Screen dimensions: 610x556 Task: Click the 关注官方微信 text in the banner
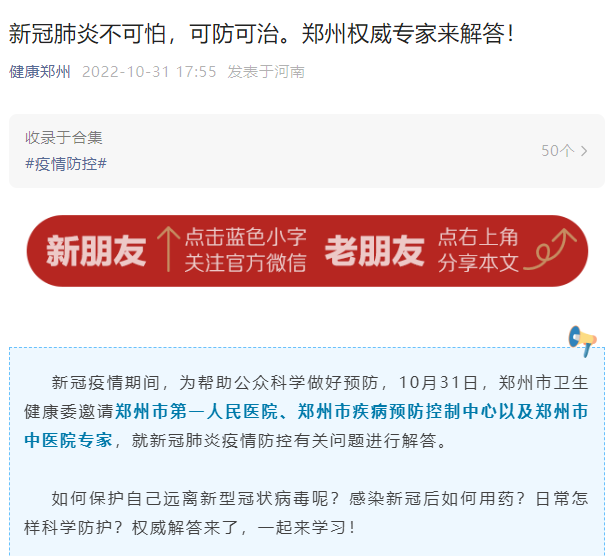pyautogui.click(x=245, y=263)
